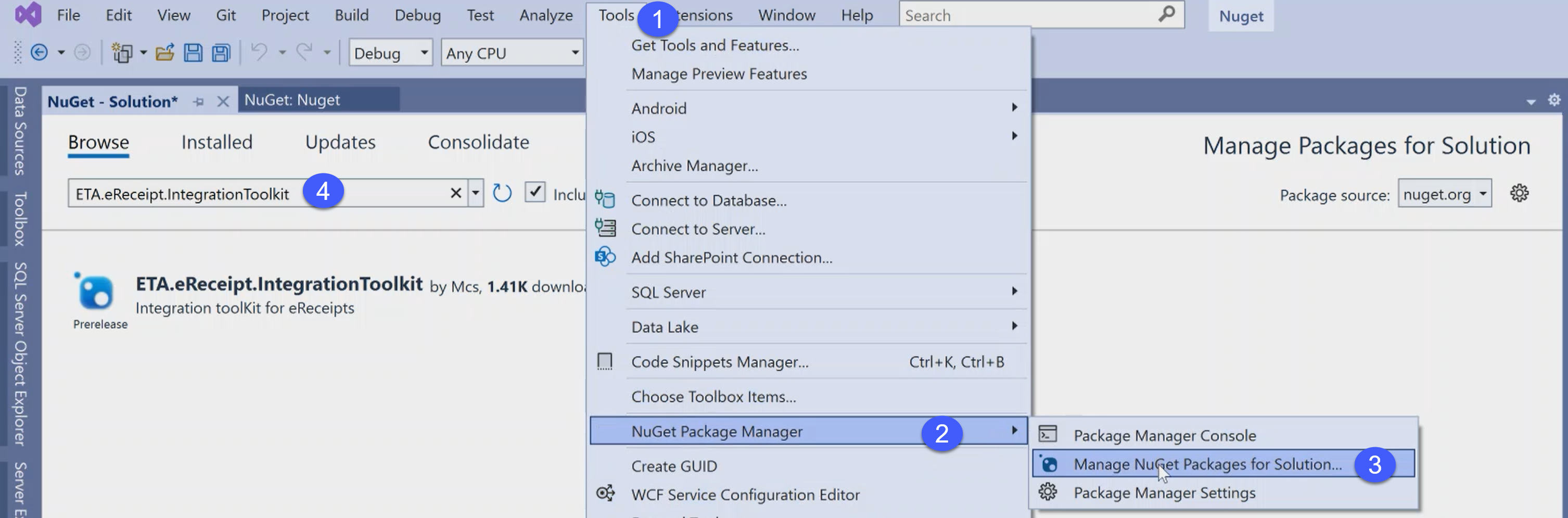Clear the search box with the X button
This screenshot has height=518, width=1568.
pos(455,192)
